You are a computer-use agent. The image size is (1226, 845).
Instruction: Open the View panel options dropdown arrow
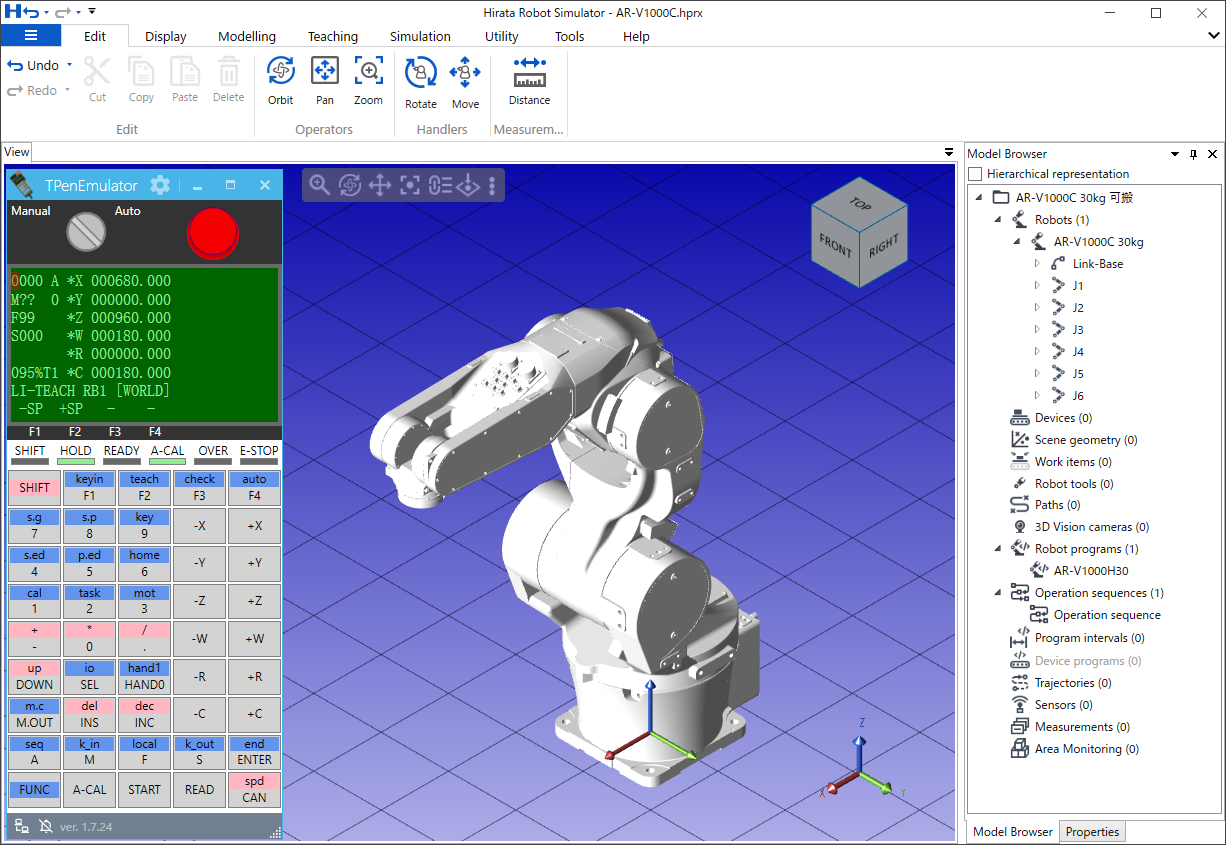coord(949,152)
